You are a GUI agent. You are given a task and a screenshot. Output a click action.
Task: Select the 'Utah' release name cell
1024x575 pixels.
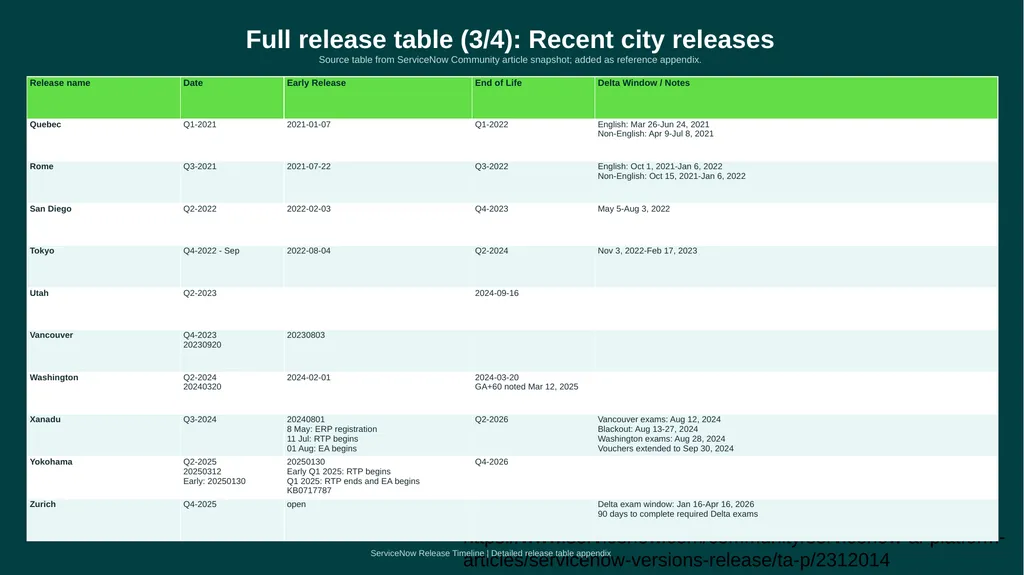coord(103,308)
